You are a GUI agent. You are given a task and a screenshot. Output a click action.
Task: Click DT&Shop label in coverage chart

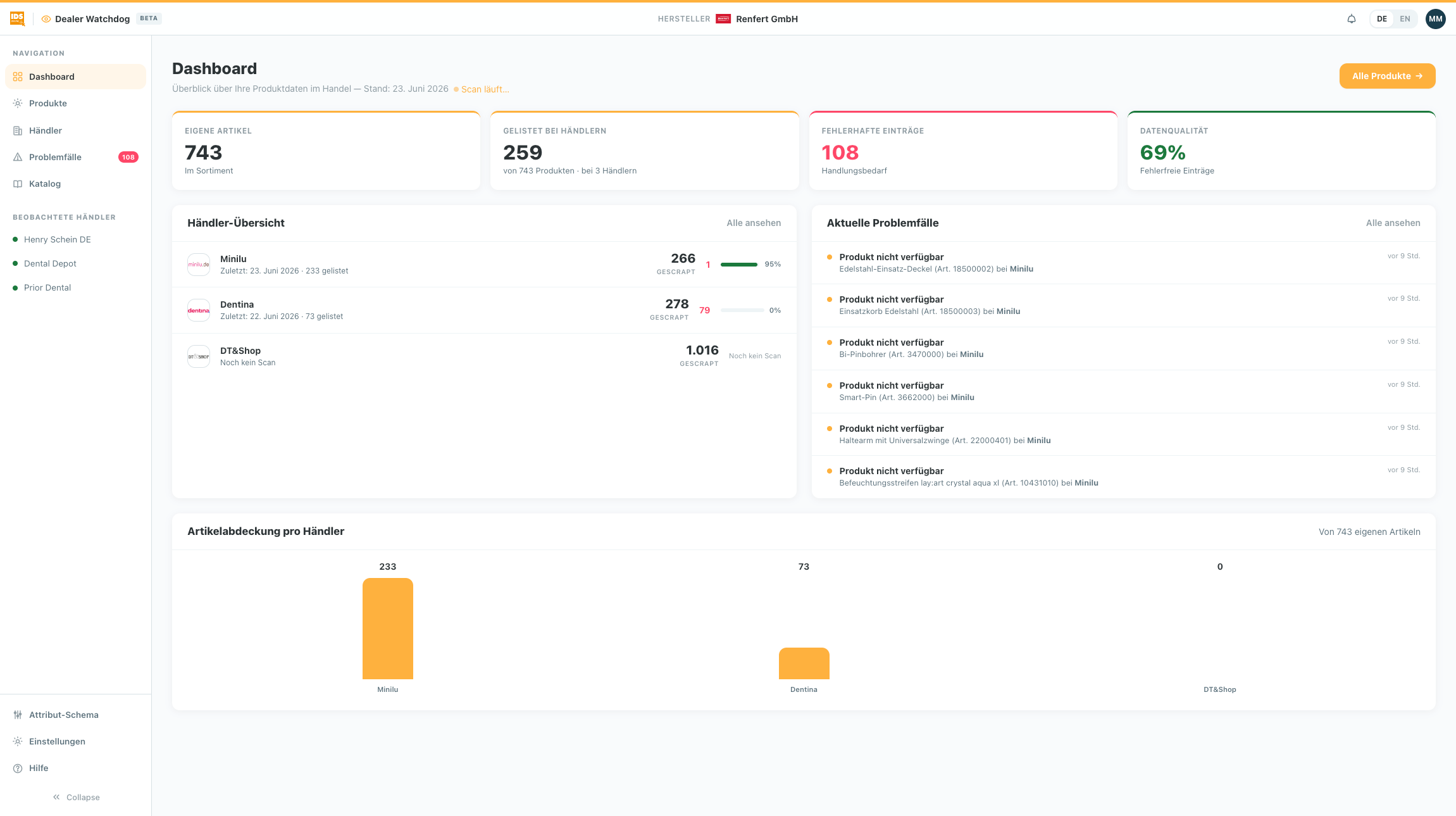1219,689
